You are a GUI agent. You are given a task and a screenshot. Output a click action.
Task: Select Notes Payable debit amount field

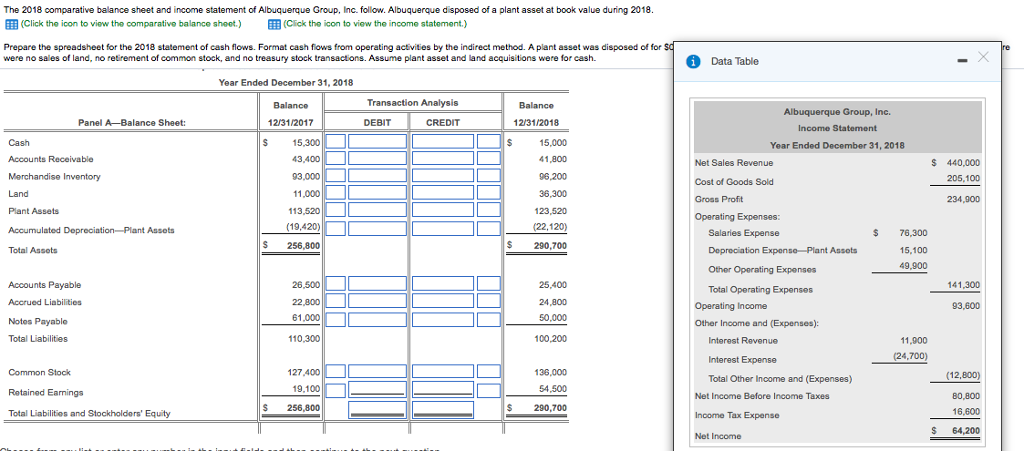point(378,319)
